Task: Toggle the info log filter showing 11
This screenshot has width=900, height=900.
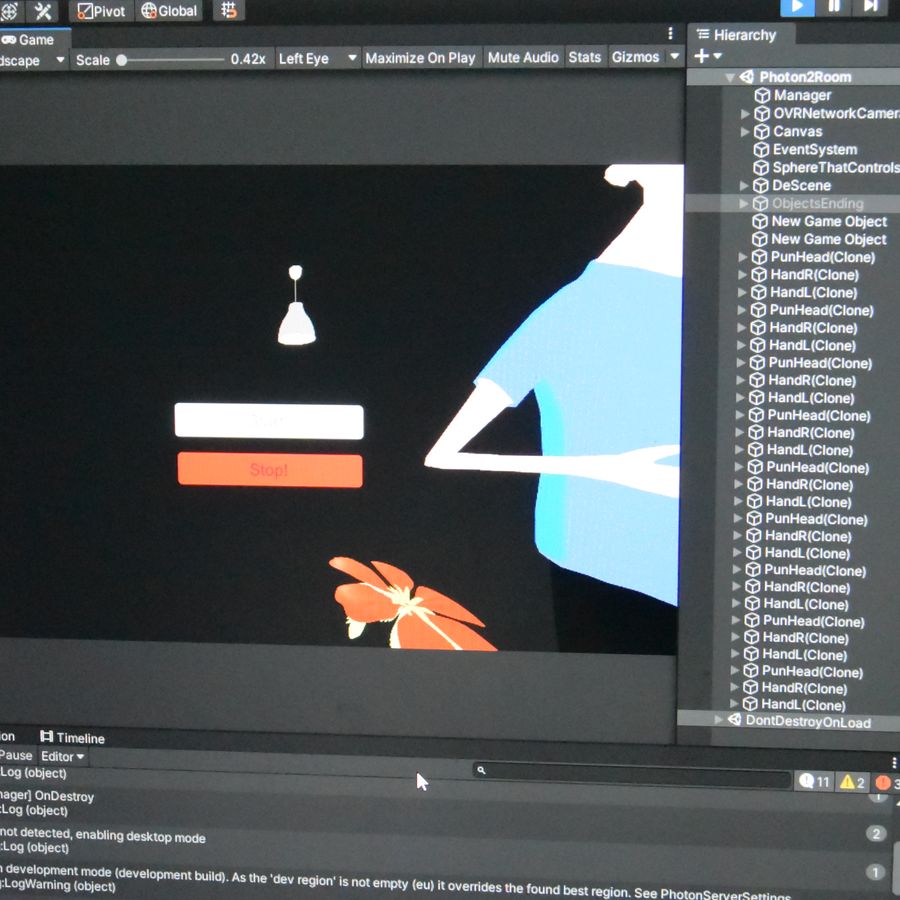Action: coord(814,782)
